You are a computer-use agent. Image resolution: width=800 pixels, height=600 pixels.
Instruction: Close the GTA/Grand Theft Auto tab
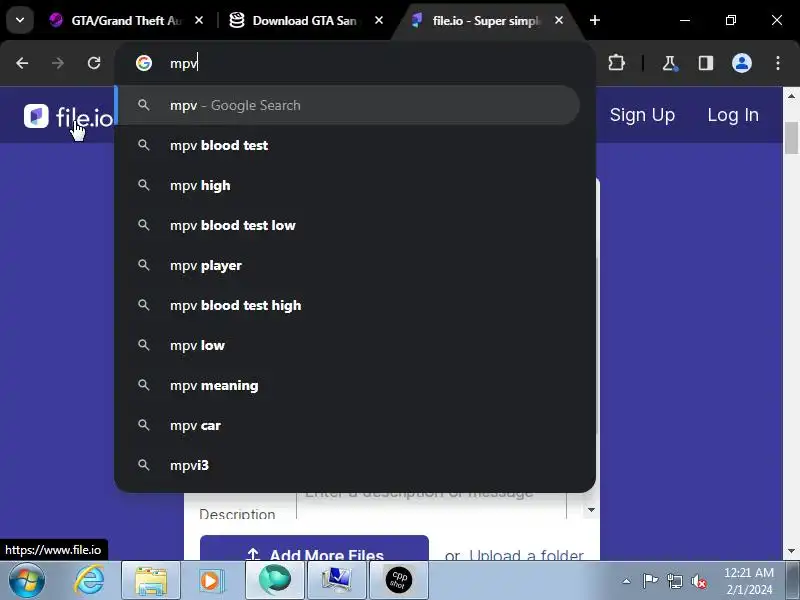(199, 20)
